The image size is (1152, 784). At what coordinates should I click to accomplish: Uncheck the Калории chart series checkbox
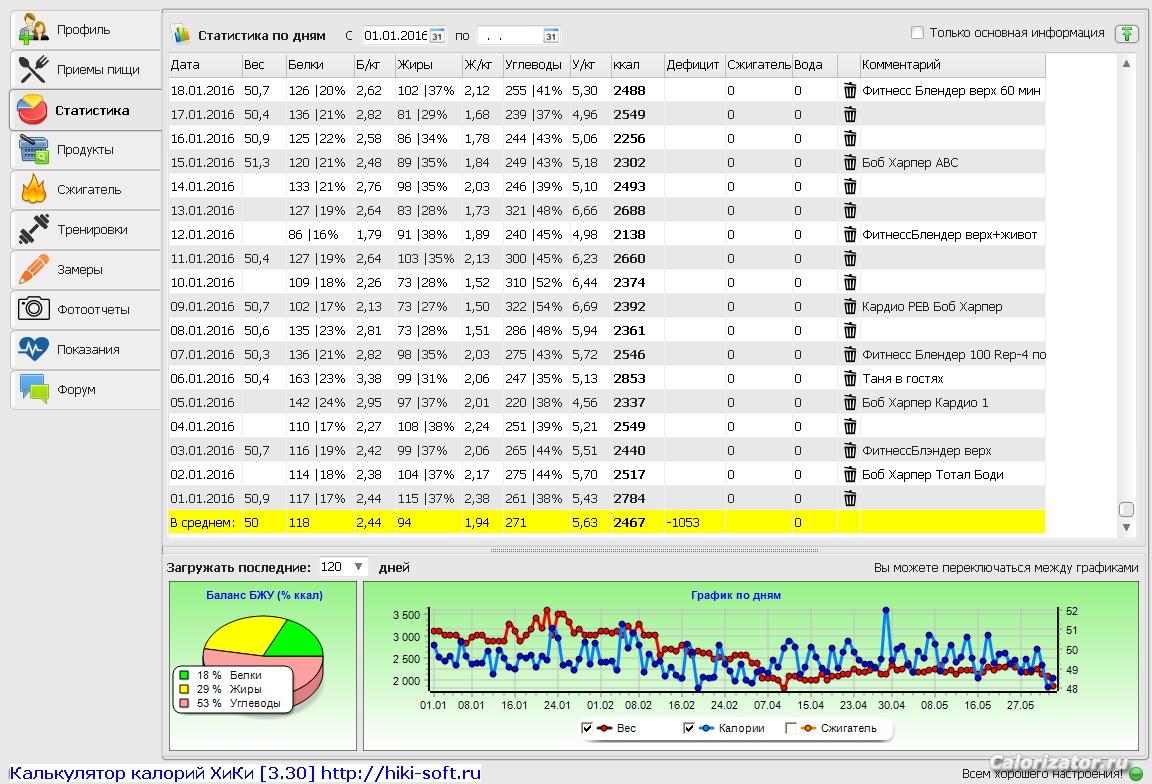[x=688, y=728]
